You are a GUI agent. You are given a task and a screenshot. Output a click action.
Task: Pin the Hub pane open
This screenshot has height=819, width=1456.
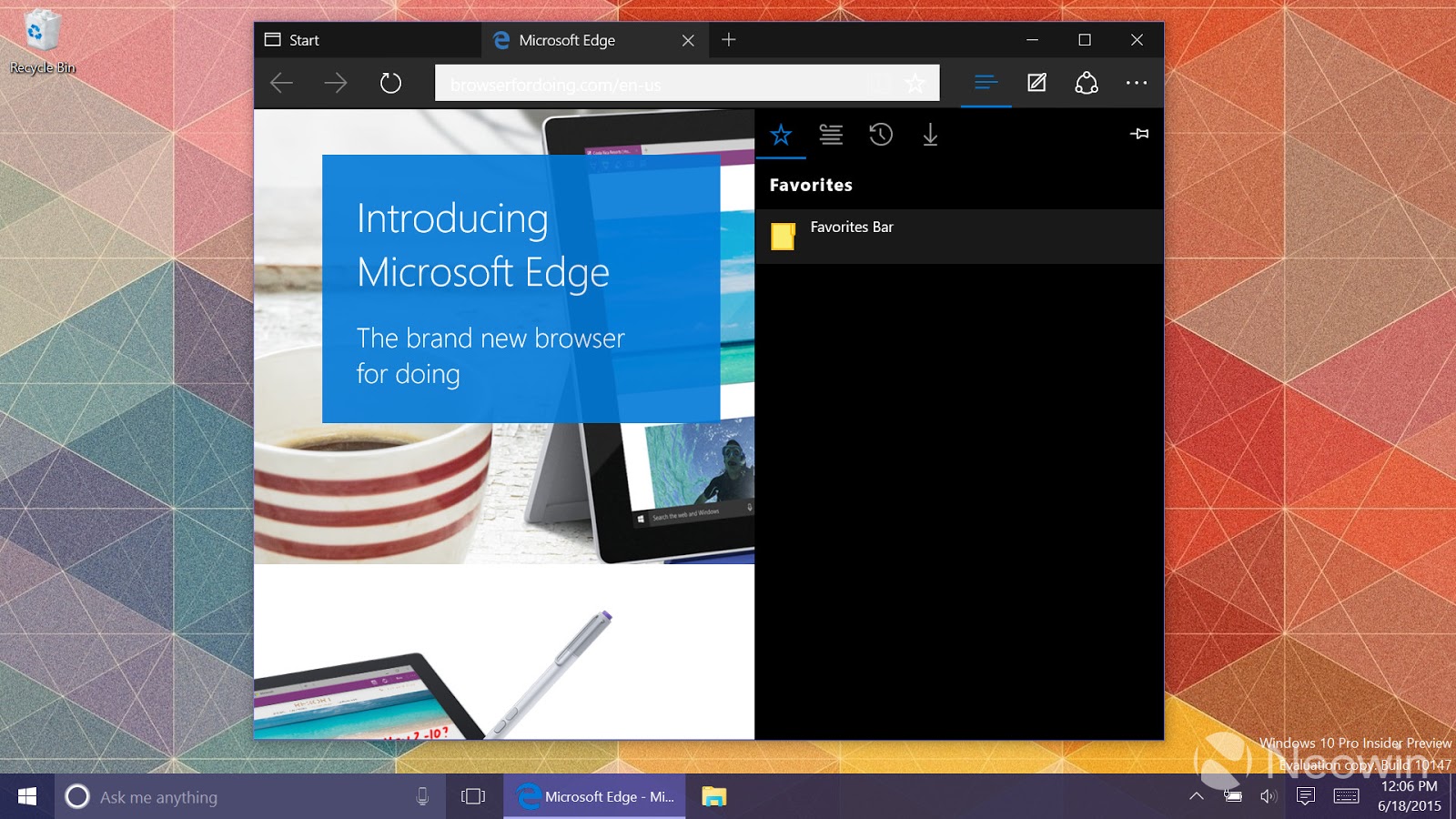[1139, 134]
